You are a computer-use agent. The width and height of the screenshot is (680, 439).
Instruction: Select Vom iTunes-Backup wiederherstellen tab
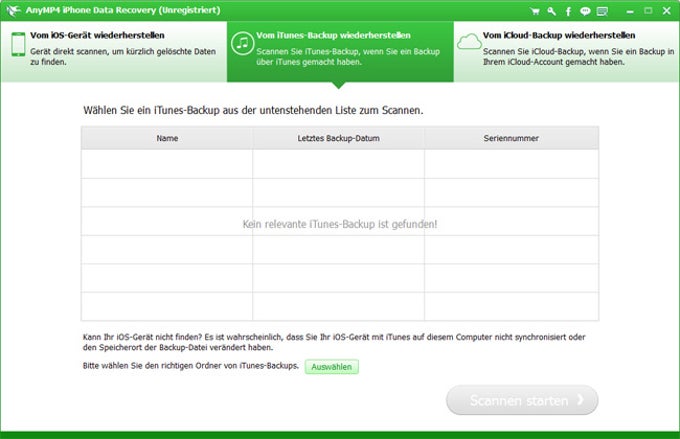point(340,52)
